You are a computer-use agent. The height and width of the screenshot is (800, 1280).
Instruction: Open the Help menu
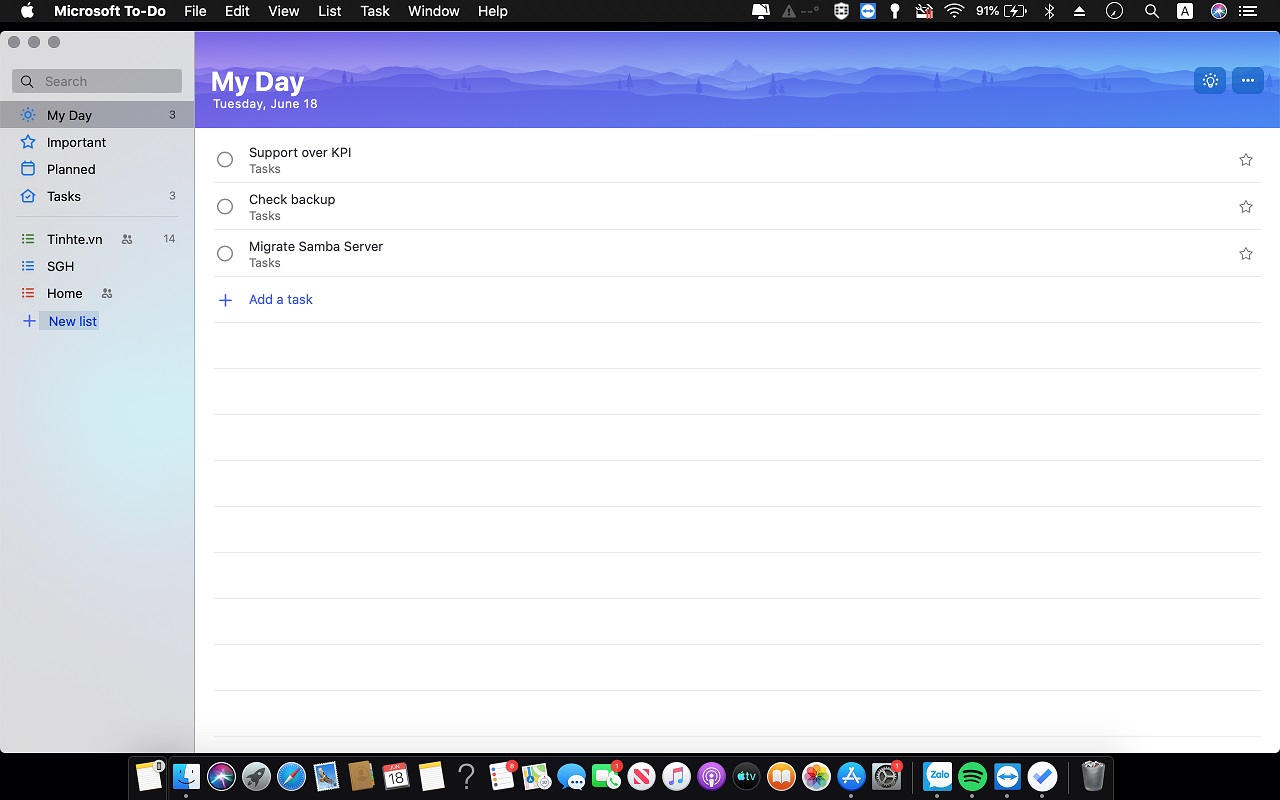[x=493, y=11]
